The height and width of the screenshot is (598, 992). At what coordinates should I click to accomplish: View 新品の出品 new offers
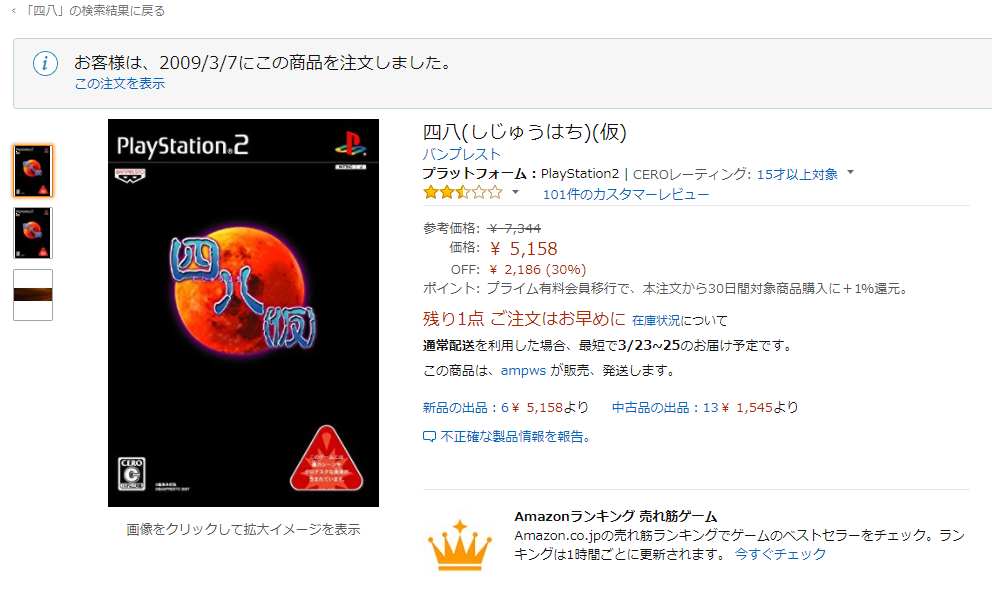coord(505,408)
